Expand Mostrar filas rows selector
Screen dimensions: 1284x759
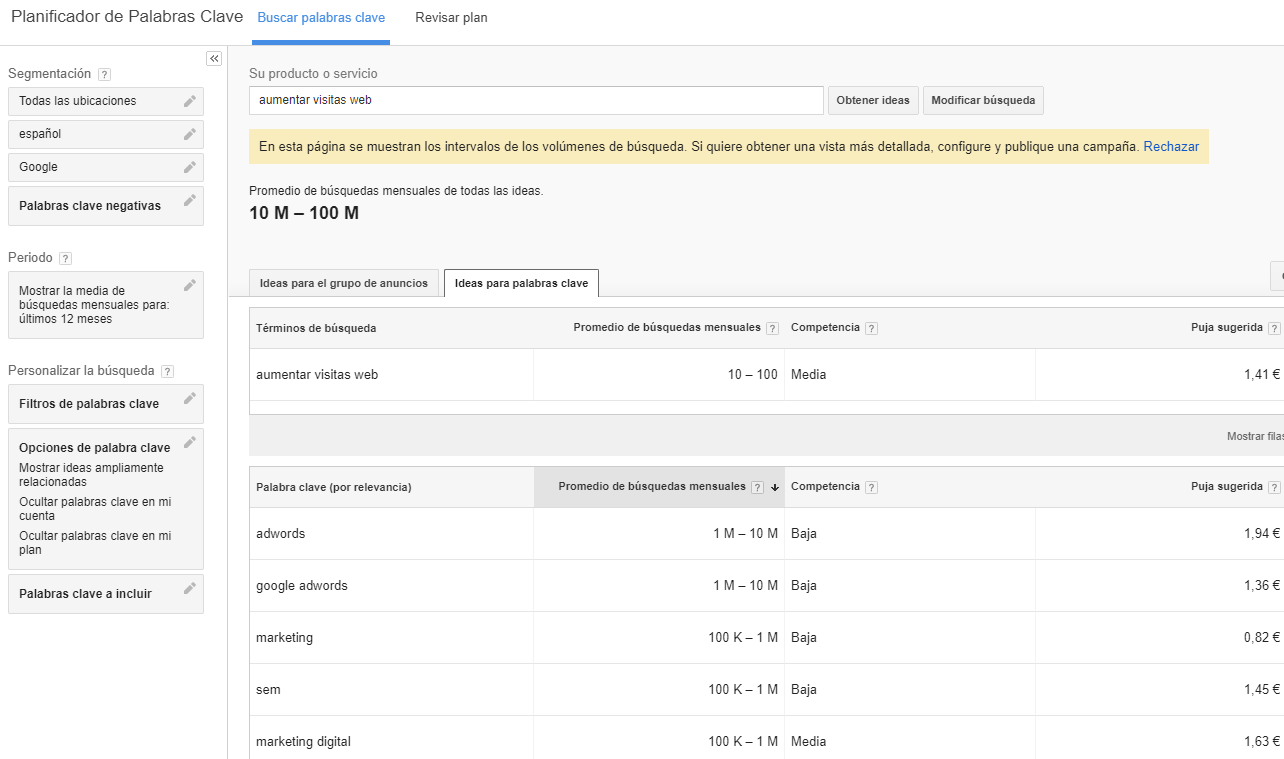coord(1254,436)
